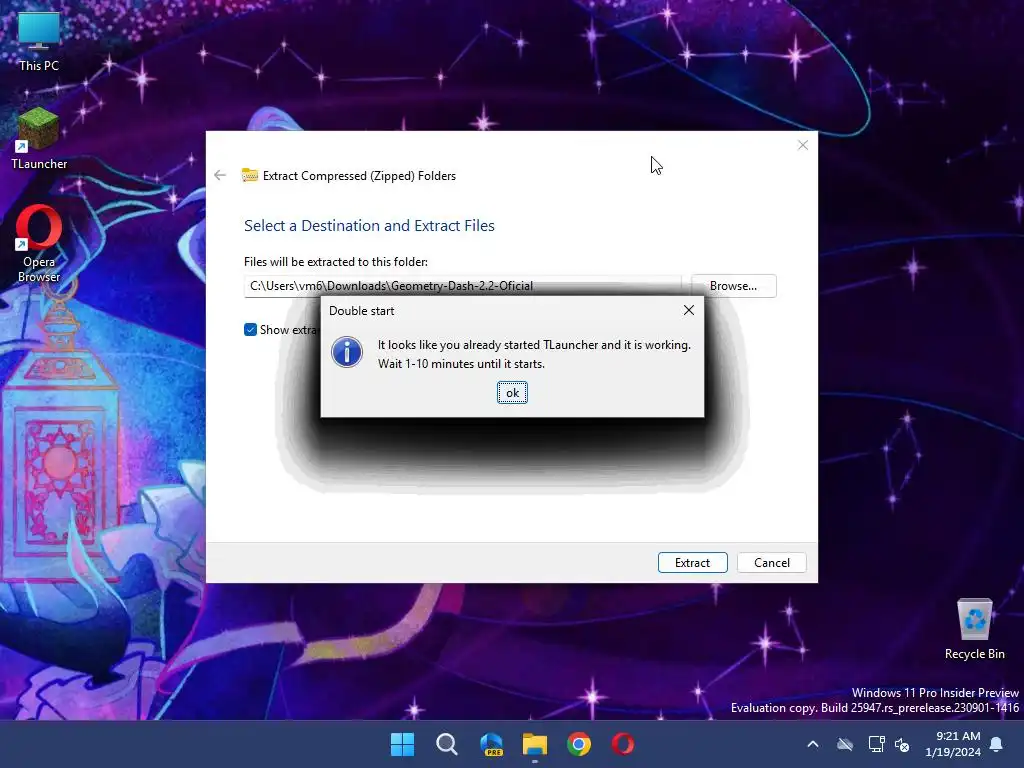
Task: Click the muted volume tray icon
Action: pyautogui.click(x=902, y=744)
